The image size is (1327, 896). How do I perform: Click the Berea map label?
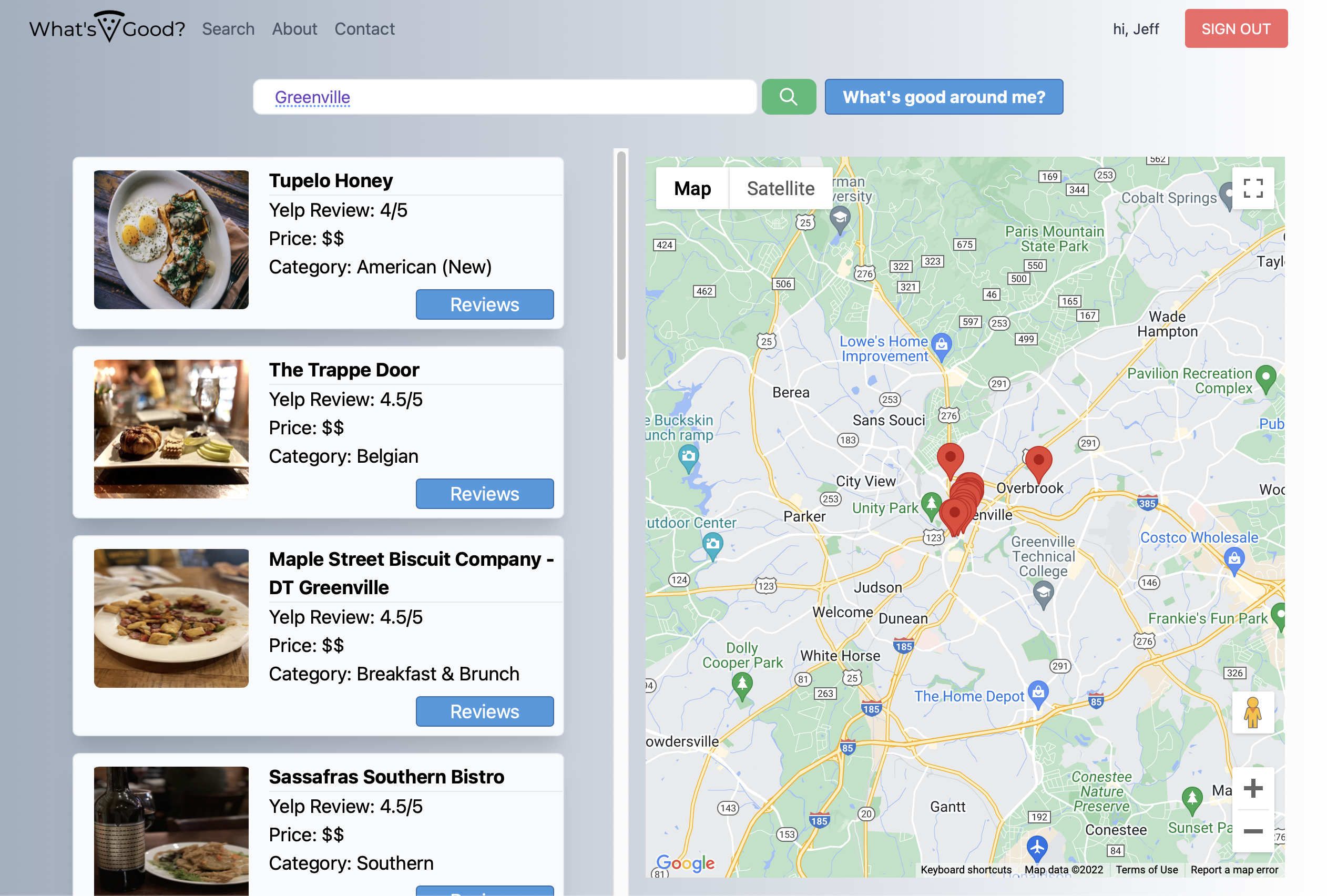[x=790, y=392]
